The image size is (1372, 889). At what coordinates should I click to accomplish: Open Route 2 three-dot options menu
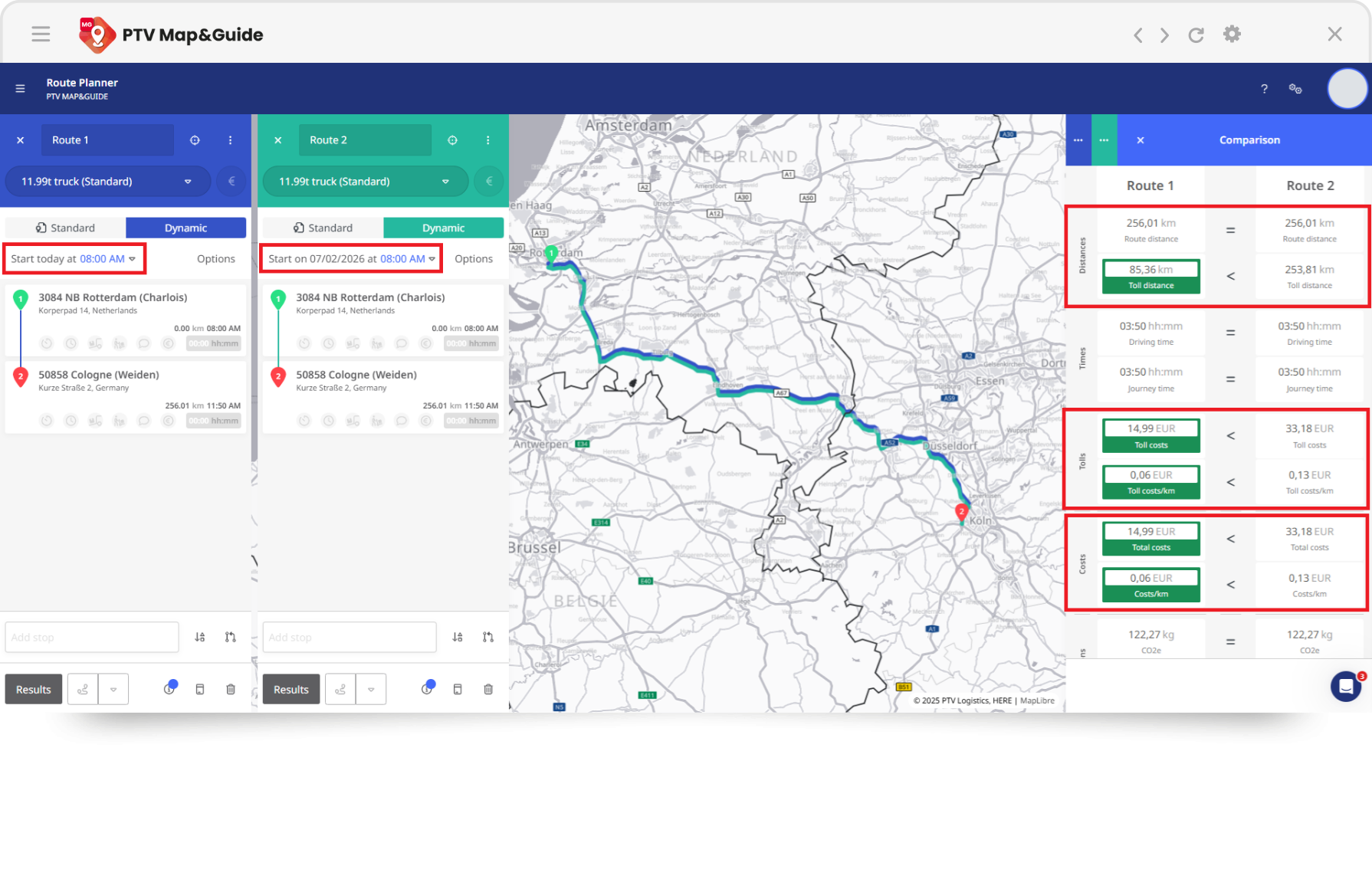coord(487,140)
